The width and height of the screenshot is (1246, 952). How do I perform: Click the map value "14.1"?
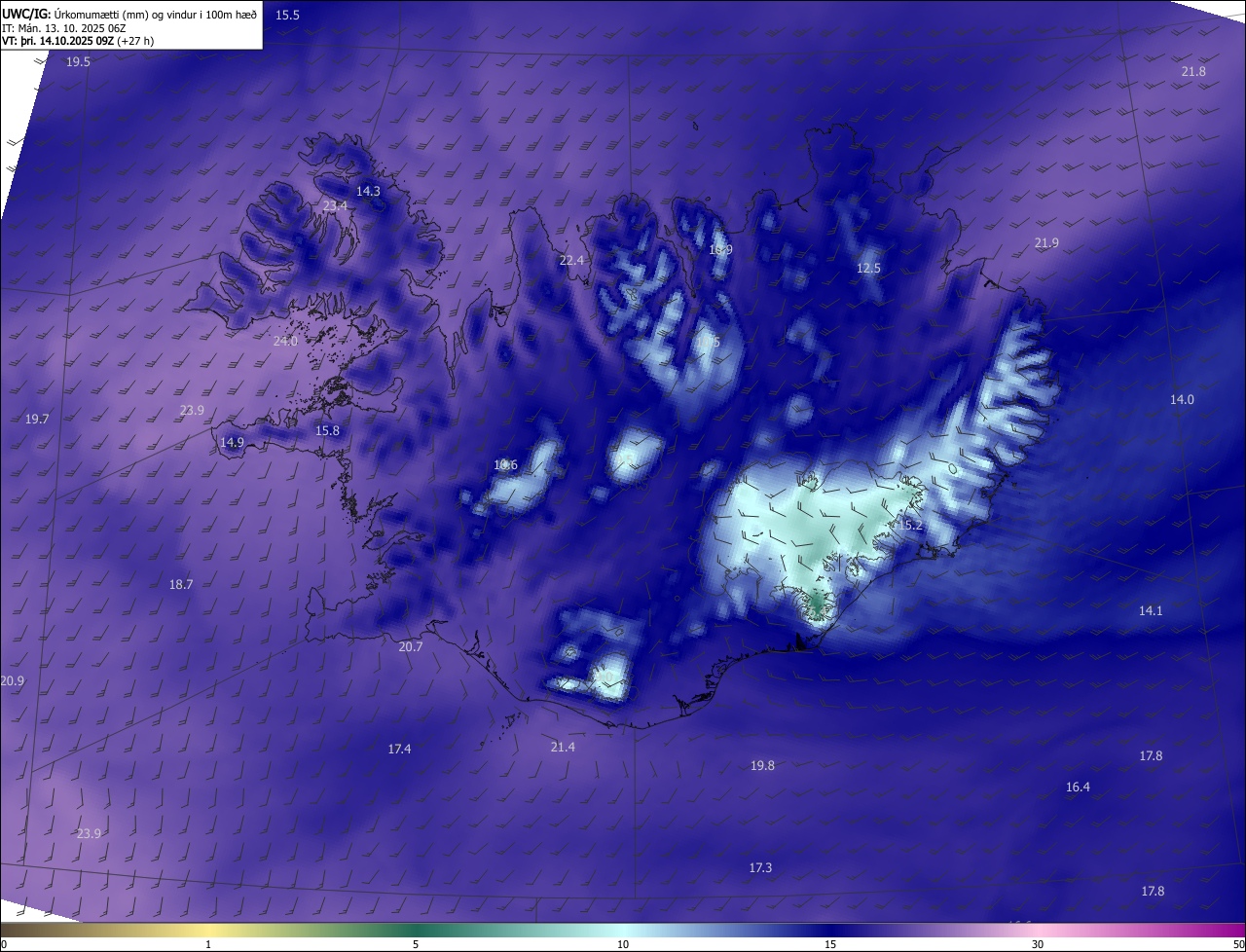[1151, 610]
